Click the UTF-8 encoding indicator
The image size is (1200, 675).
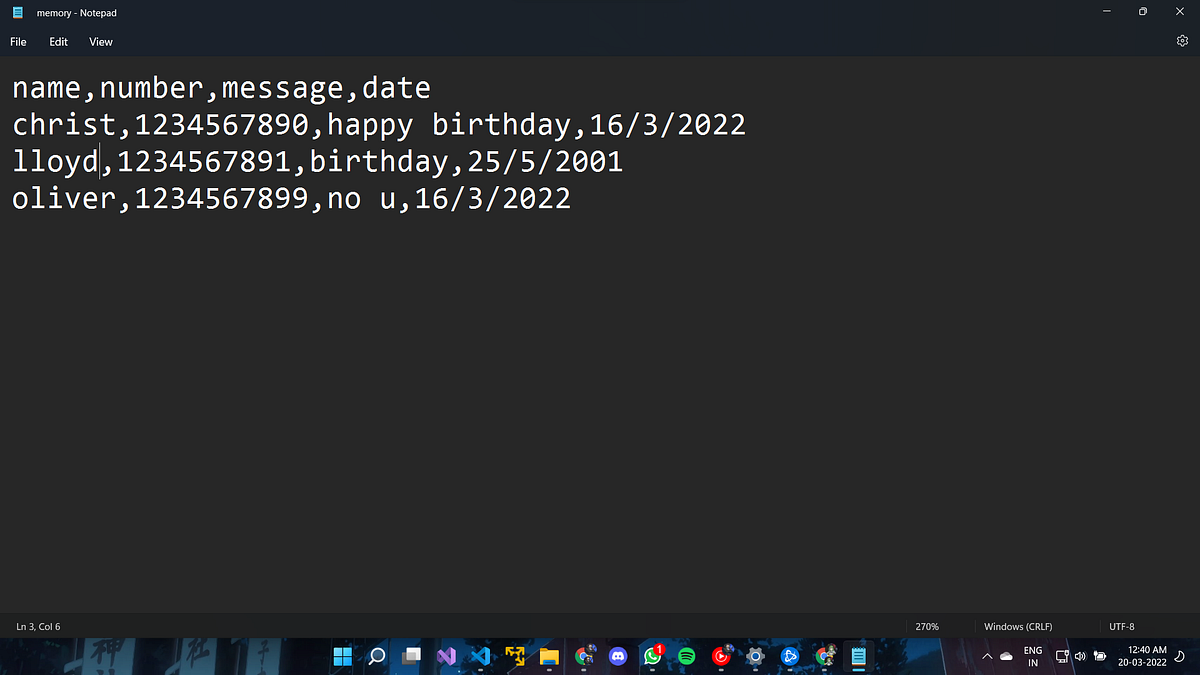click(1121, 626)
